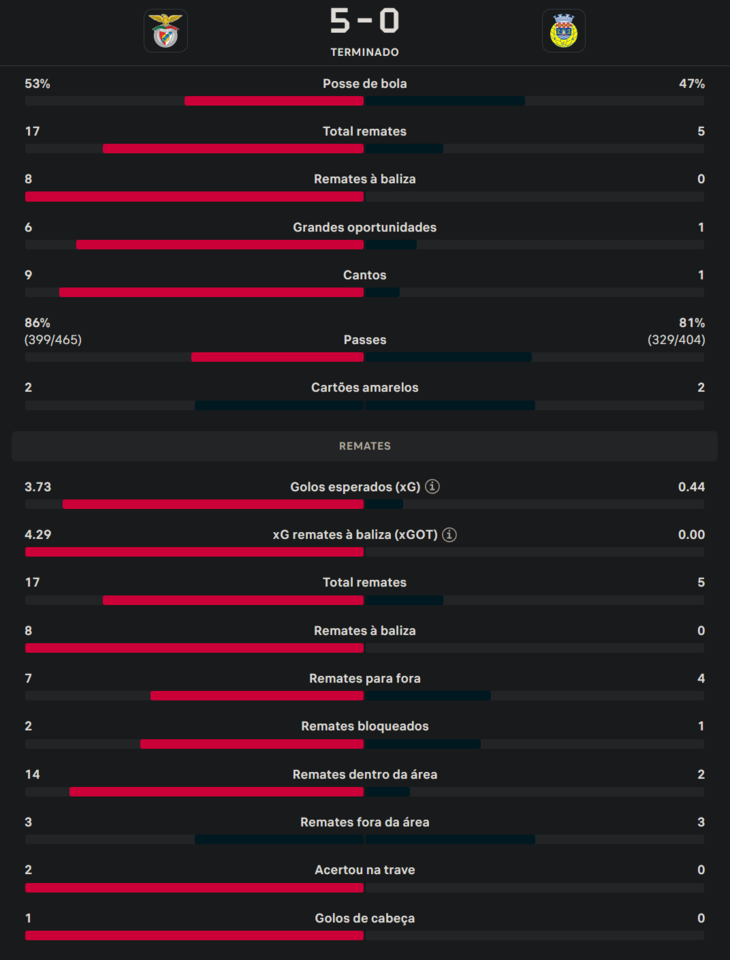Viewport: 730px width, 960px height.
Task: Click the Acertou na trave bar
Action: coord(365,888)
